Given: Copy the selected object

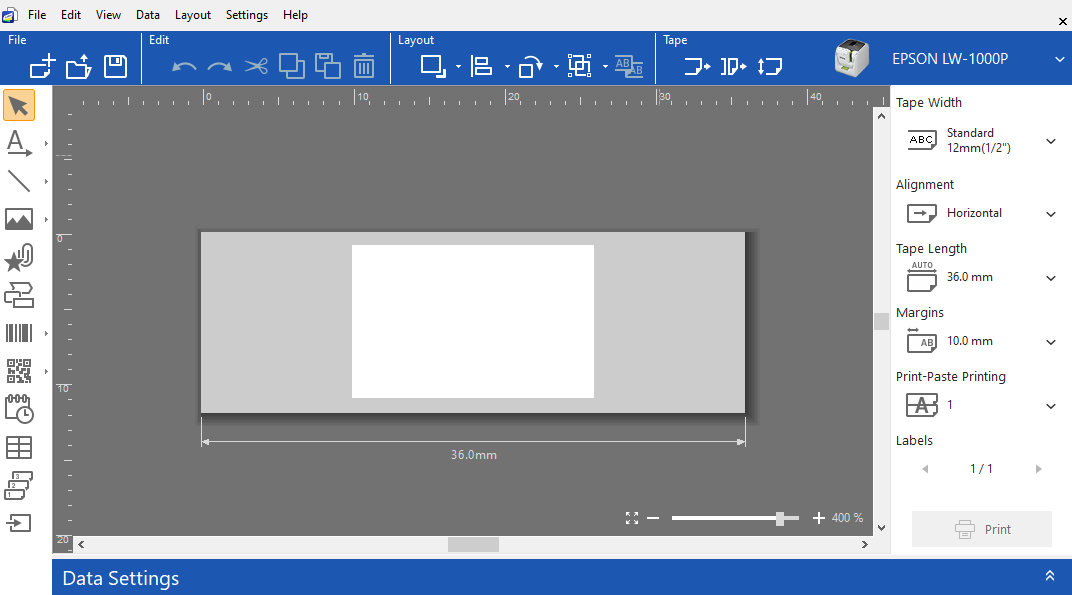Looking at the screenshot, I should click(x=292, y=66).
